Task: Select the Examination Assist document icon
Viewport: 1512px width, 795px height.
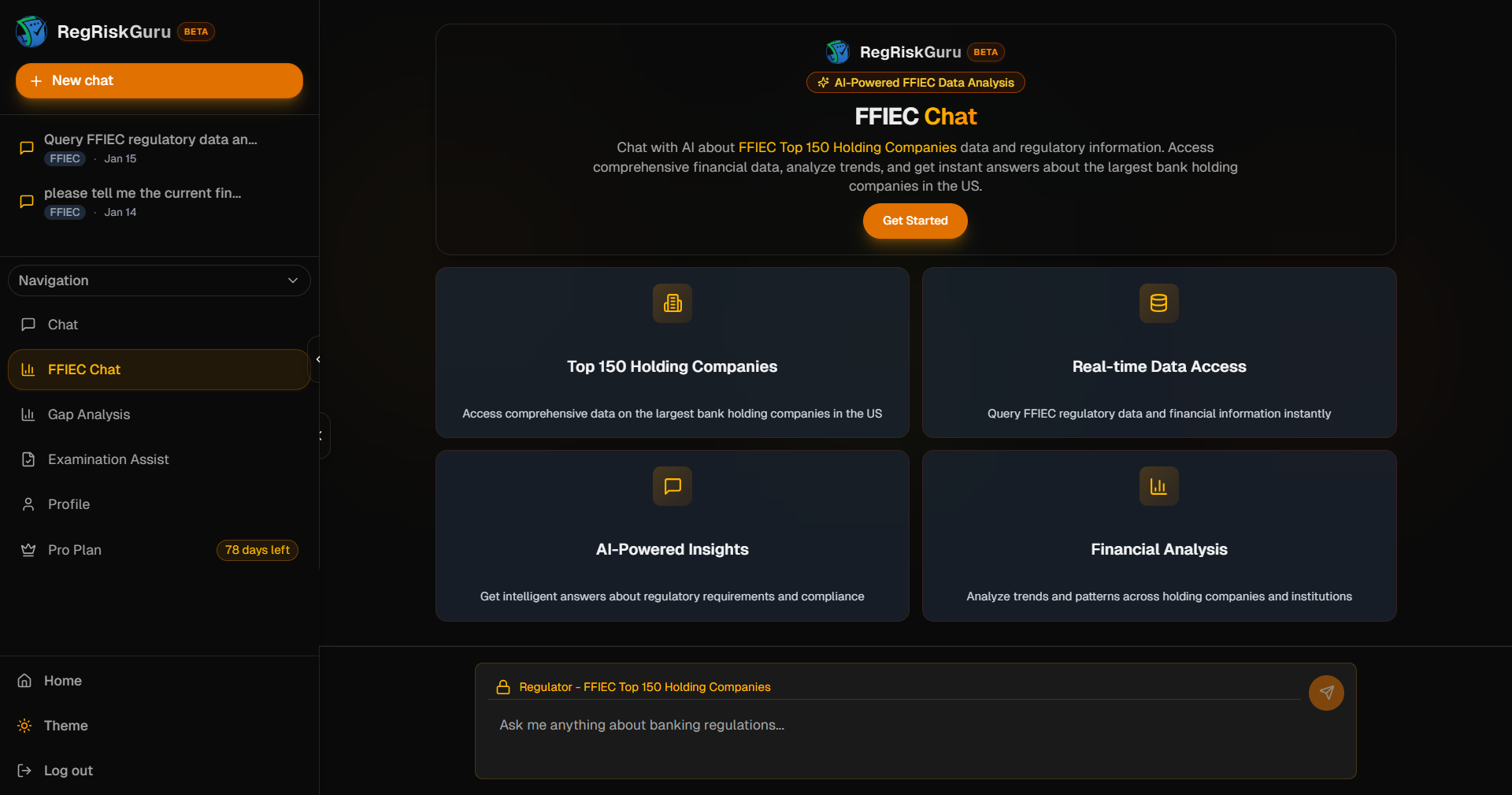Action: point(28,459)
